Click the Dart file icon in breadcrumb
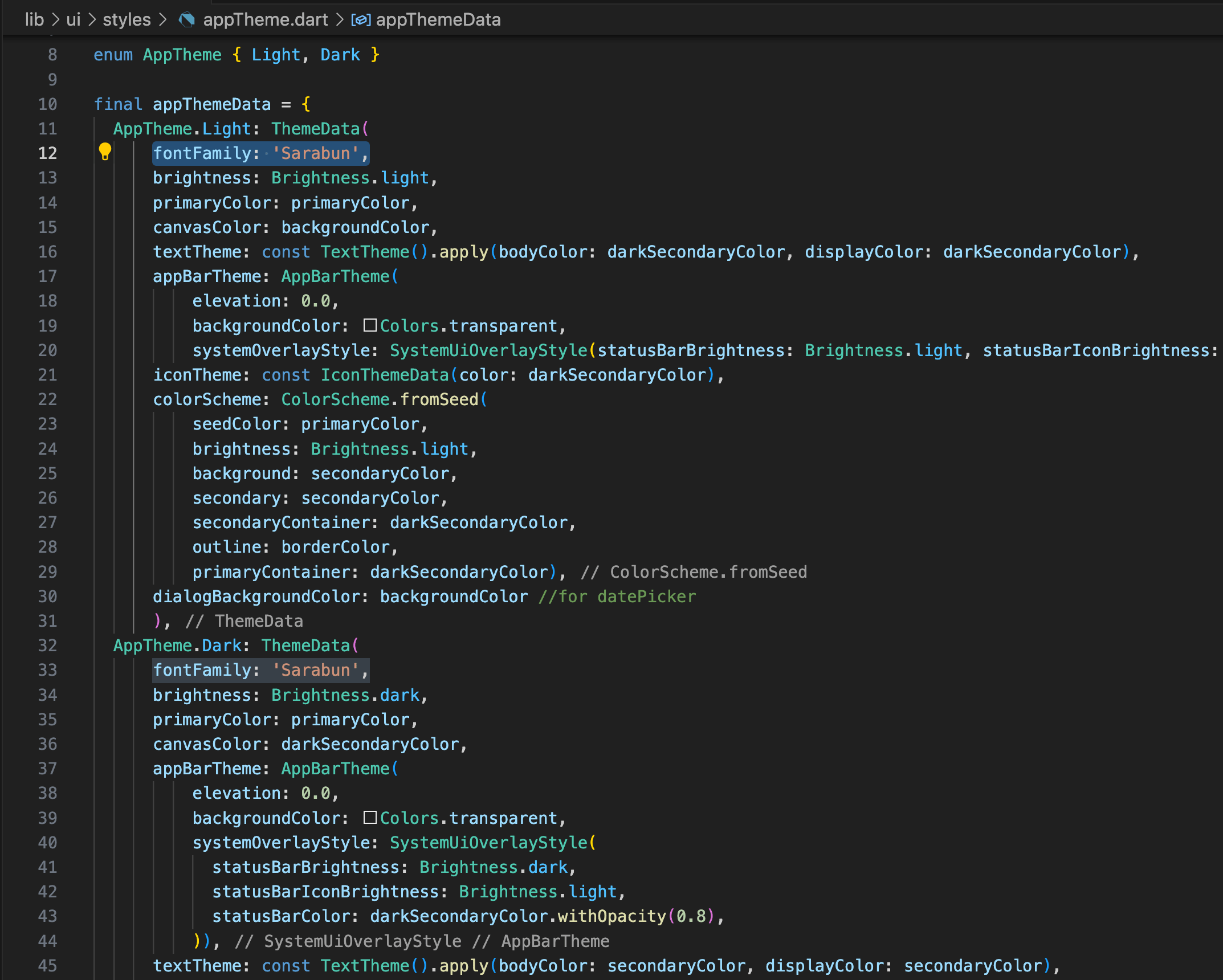Viewport: 1223px width, 980px height. click(x=186, y=20)
